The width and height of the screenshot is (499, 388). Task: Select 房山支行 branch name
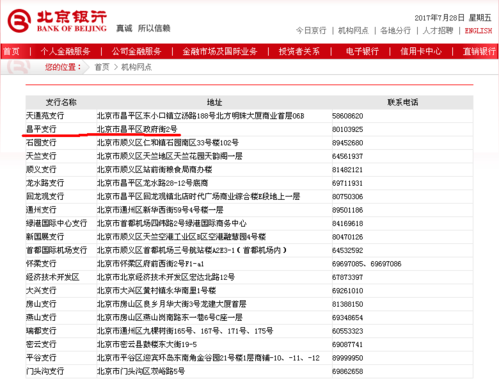click(41, 304)
